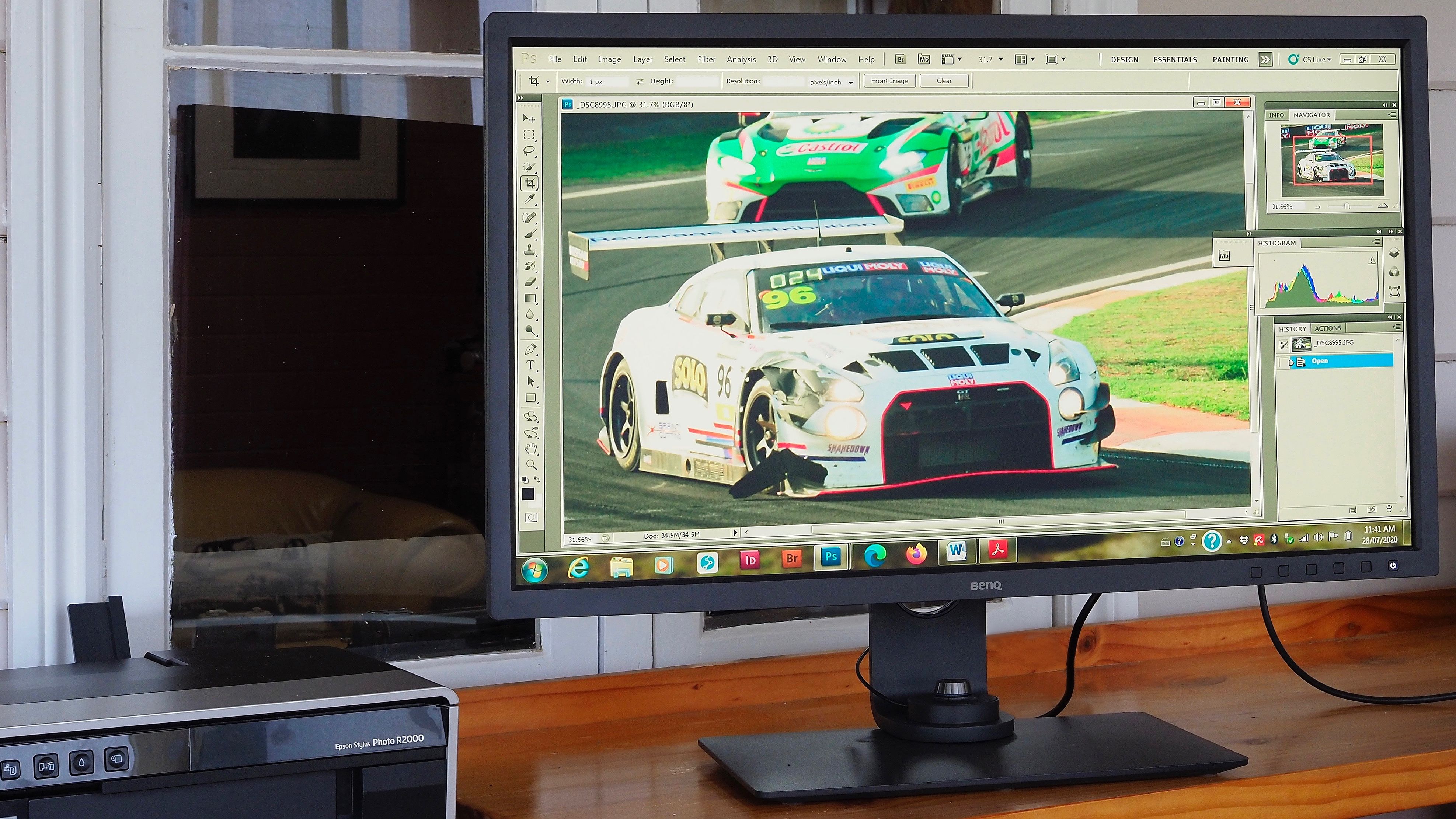Select the Pen tool

[x=531, y=349]
